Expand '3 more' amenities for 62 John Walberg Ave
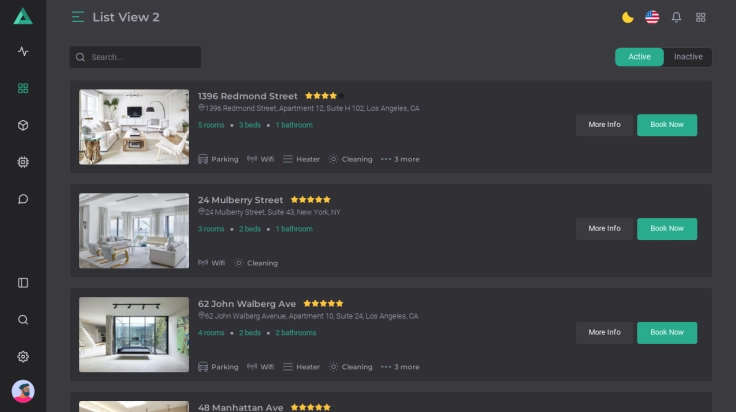This screenshot has width=736, height=412. click(x=400, y=367)
